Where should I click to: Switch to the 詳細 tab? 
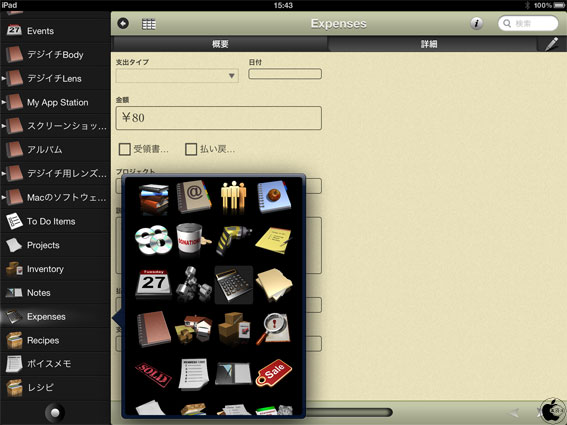(x=429, y=44)
